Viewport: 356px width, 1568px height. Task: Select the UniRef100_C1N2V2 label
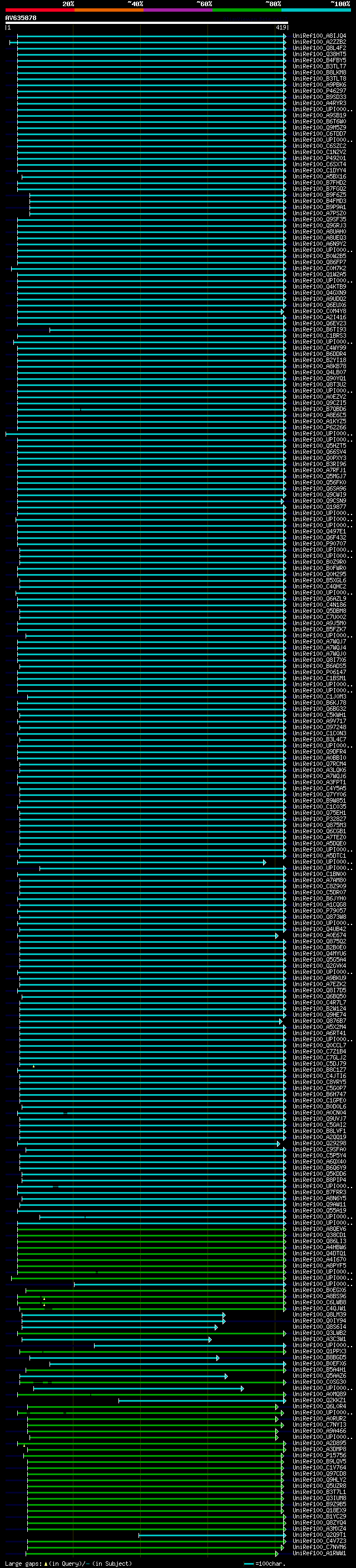click(x=319, y=152)
